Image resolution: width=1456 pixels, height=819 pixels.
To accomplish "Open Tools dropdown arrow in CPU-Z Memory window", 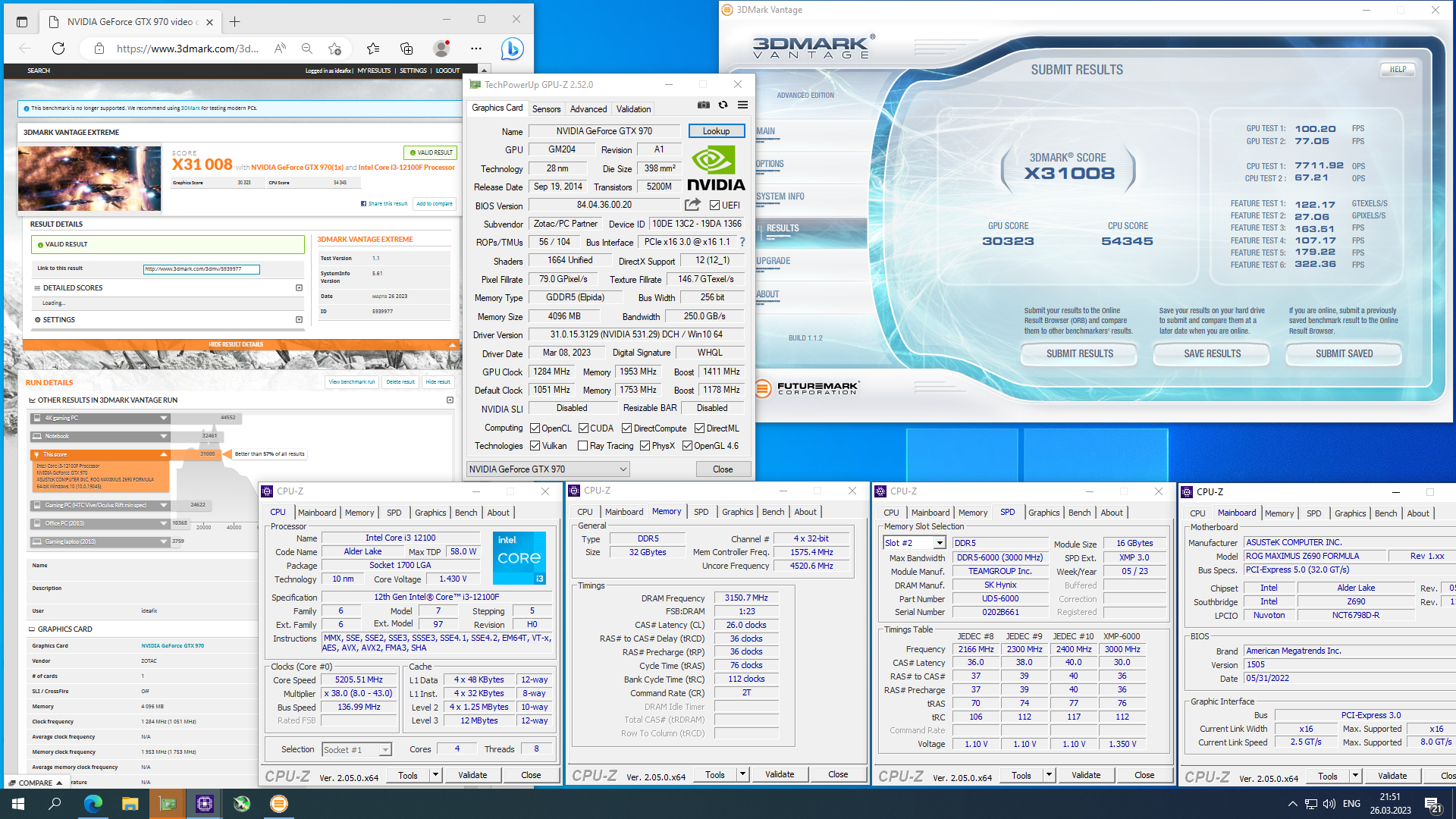I will click(x=742, y=775).
